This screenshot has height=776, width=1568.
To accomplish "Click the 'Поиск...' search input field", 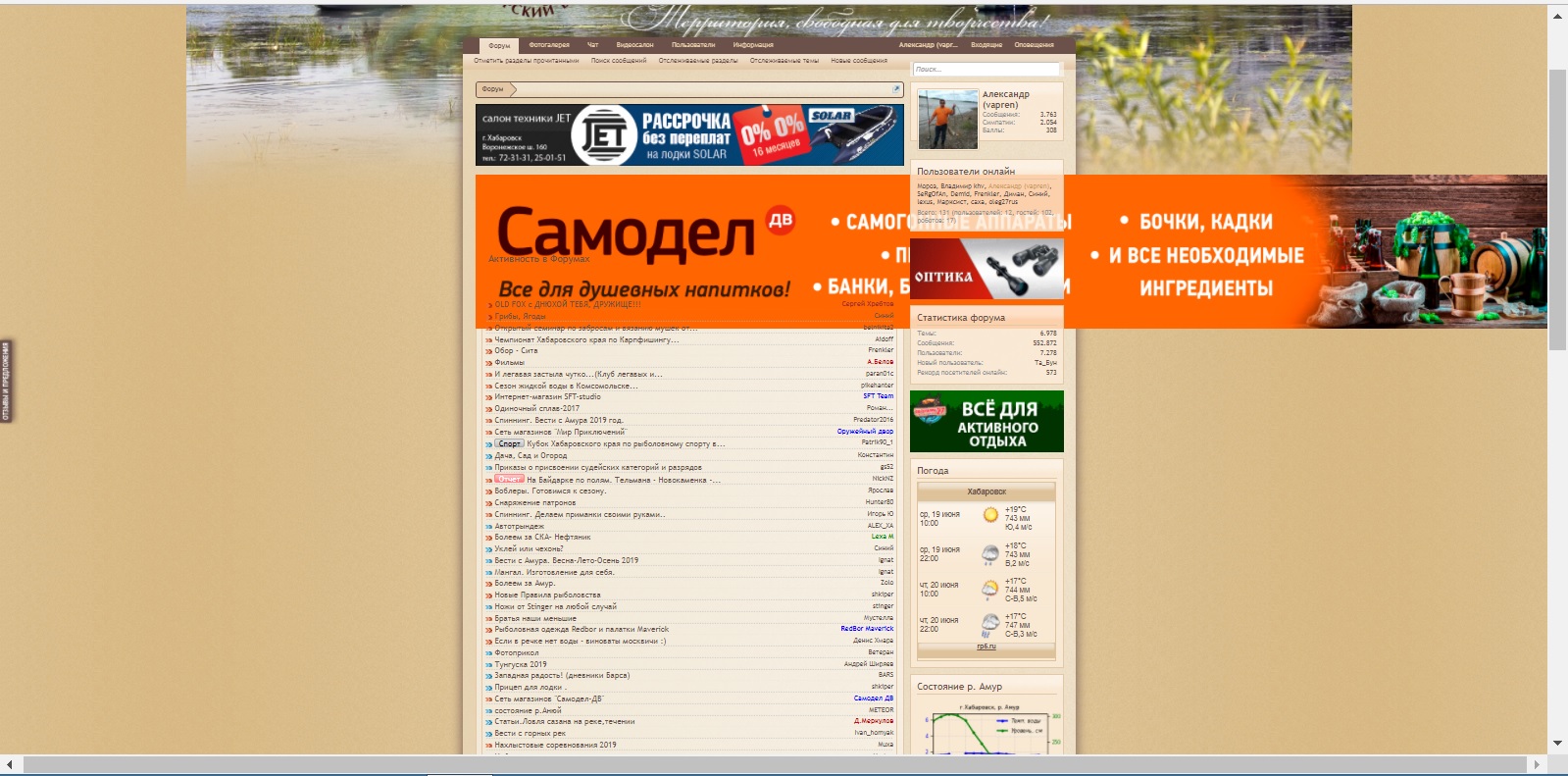I will pos(986,70).
